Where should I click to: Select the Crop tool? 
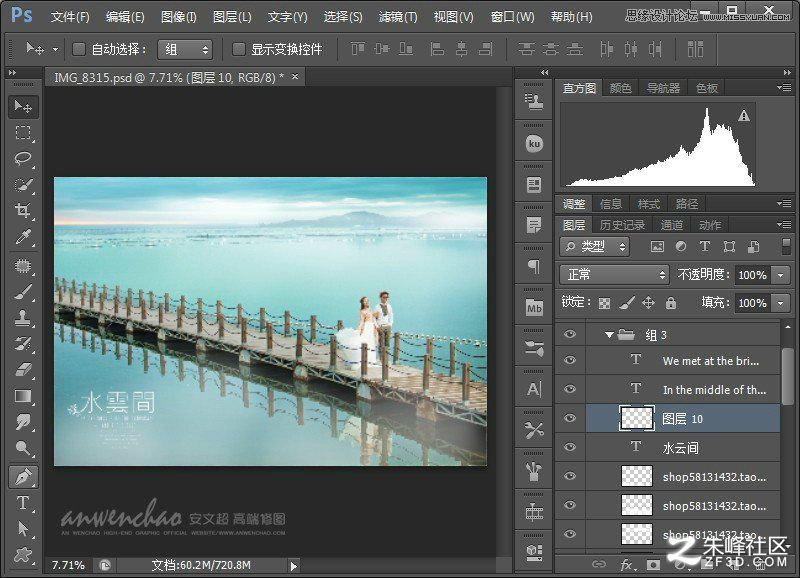click(23, 211)
